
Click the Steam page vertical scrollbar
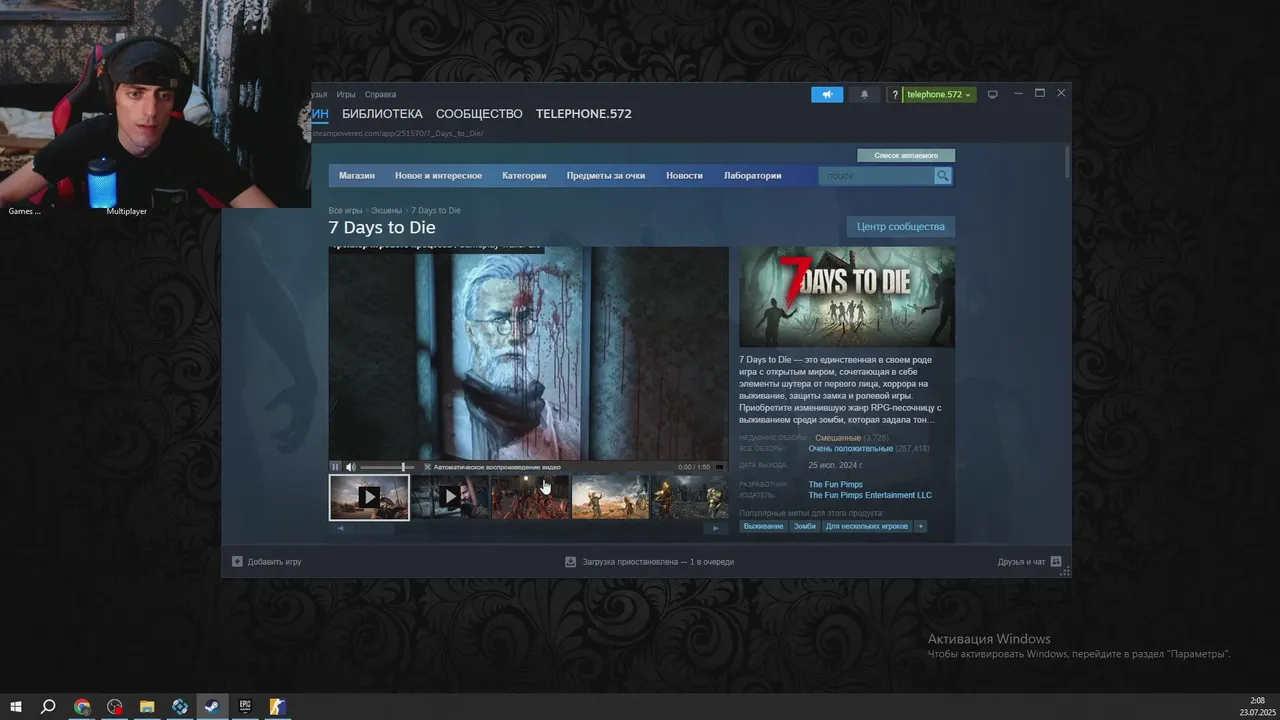click(1067, 162)
